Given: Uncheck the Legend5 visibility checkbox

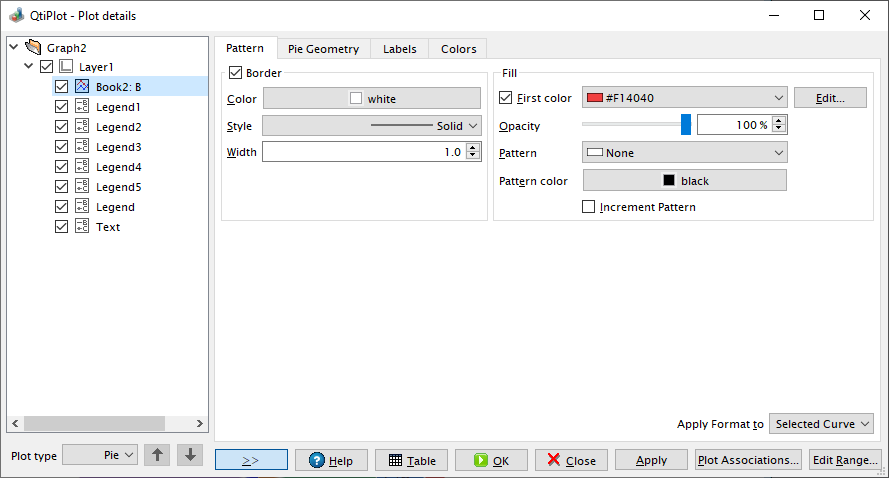Looking at the screenshot, I should 61,187.
